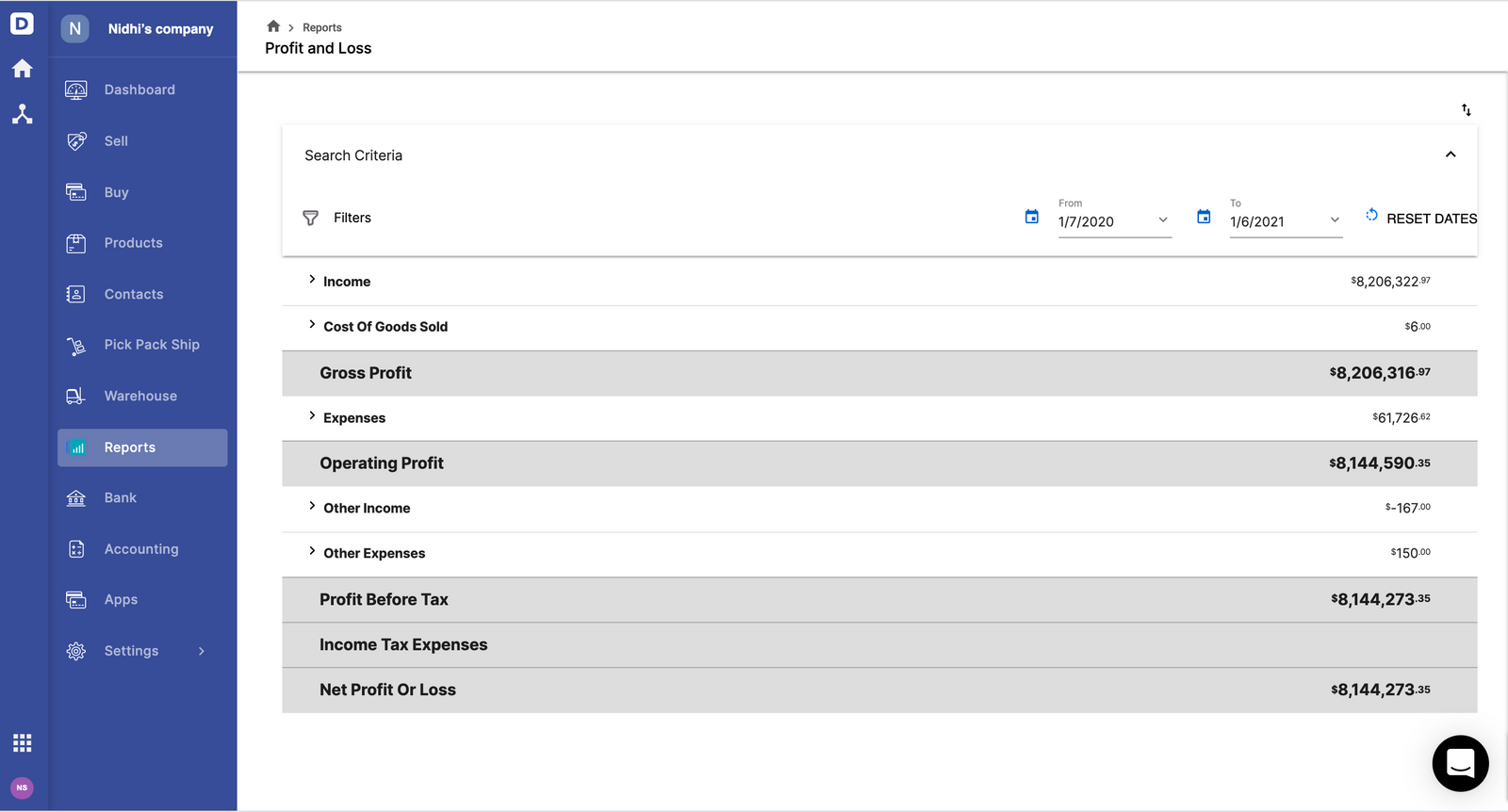Image resolution: width=1508 pixels, height=812 pixels.
Task: Open the chat support bubble
Action: click(x=1460, y=763)
